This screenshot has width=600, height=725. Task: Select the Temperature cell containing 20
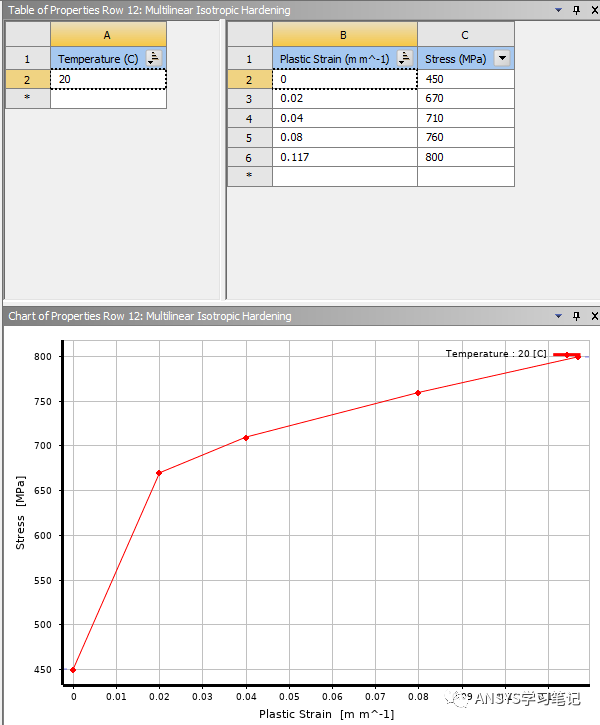[x=107, y=79]
